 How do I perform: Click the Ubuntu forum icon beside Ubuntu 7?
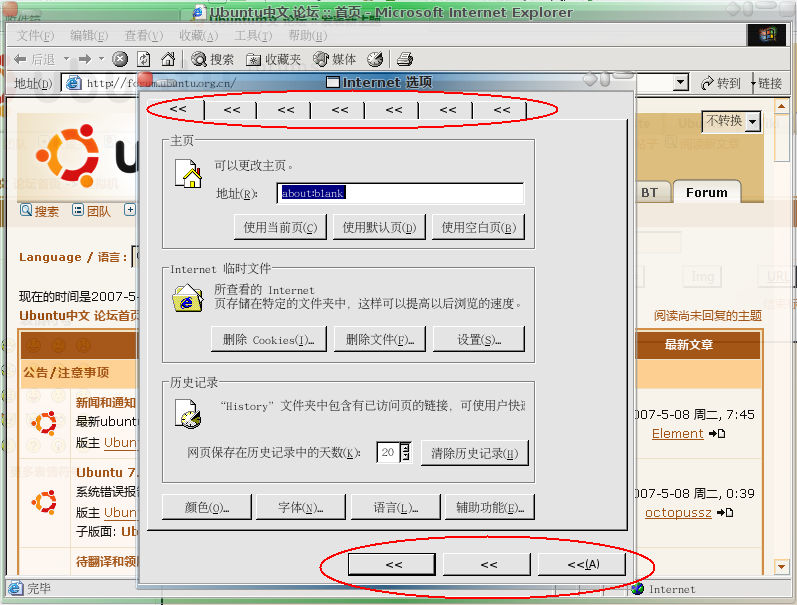[44, 502]
